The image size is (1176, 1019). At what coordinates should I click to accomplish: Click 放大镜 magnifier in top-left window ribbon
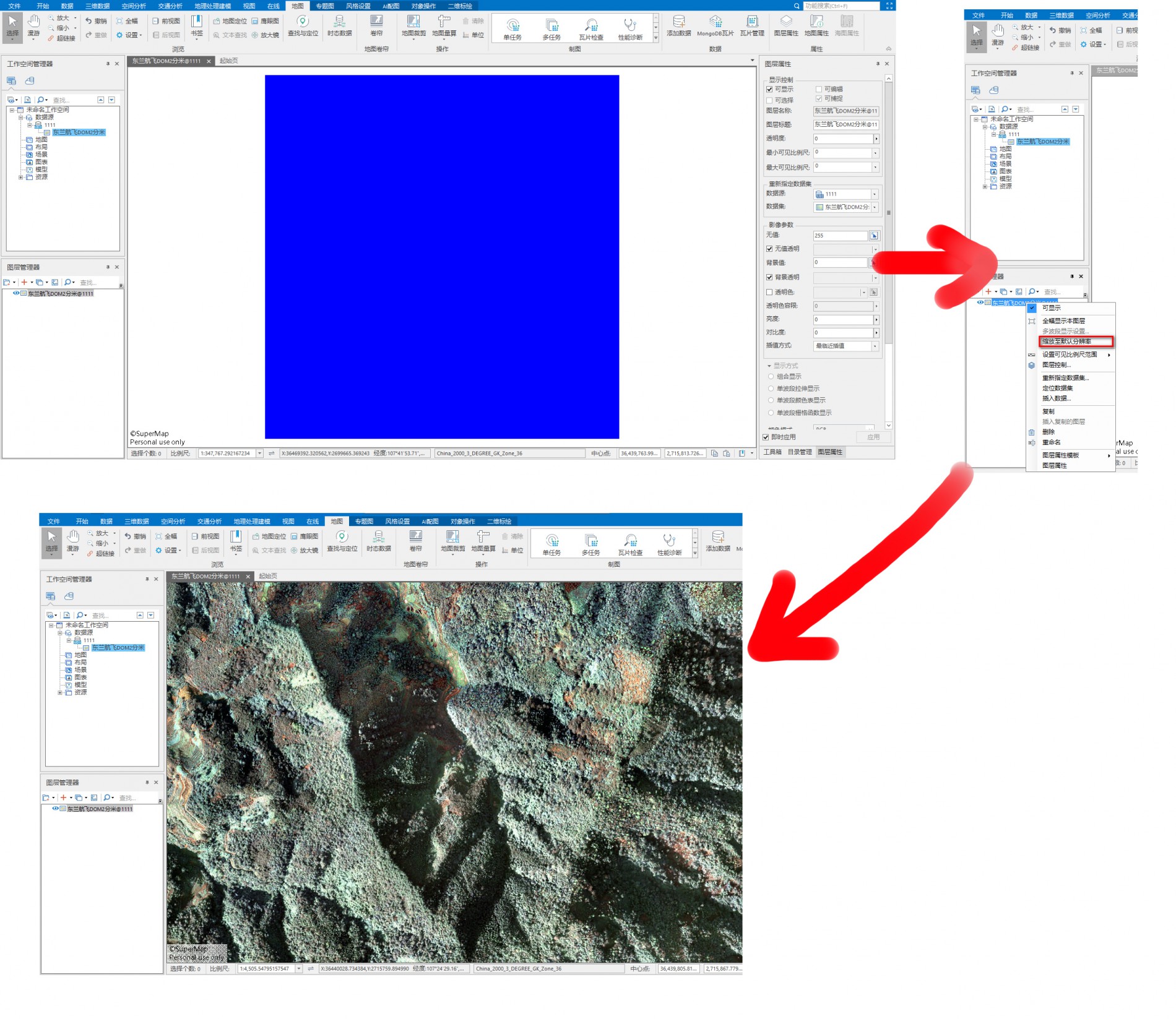coord(266,35)
